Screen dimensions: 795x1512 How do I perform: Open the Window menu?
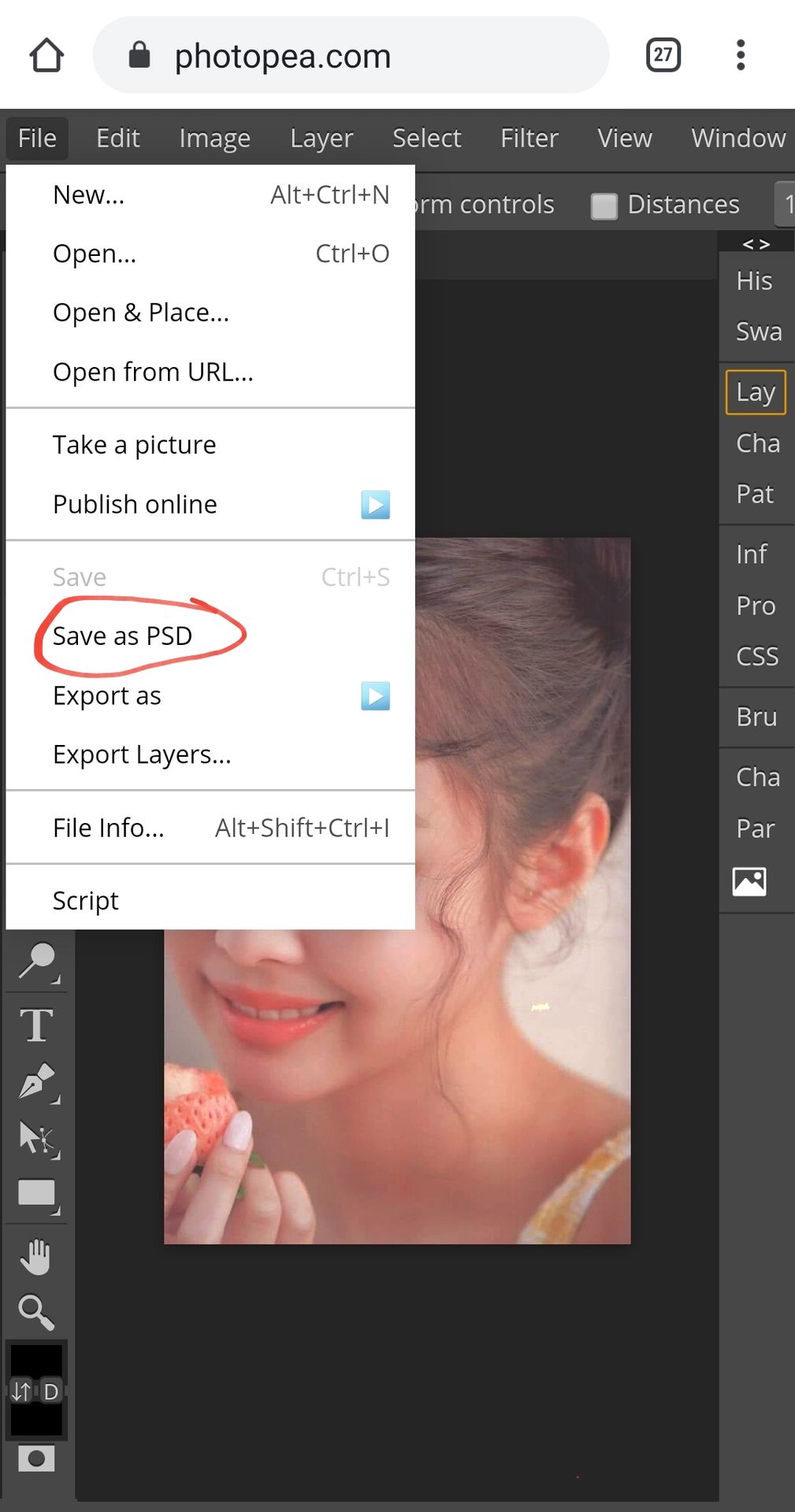tap(738, 139)
